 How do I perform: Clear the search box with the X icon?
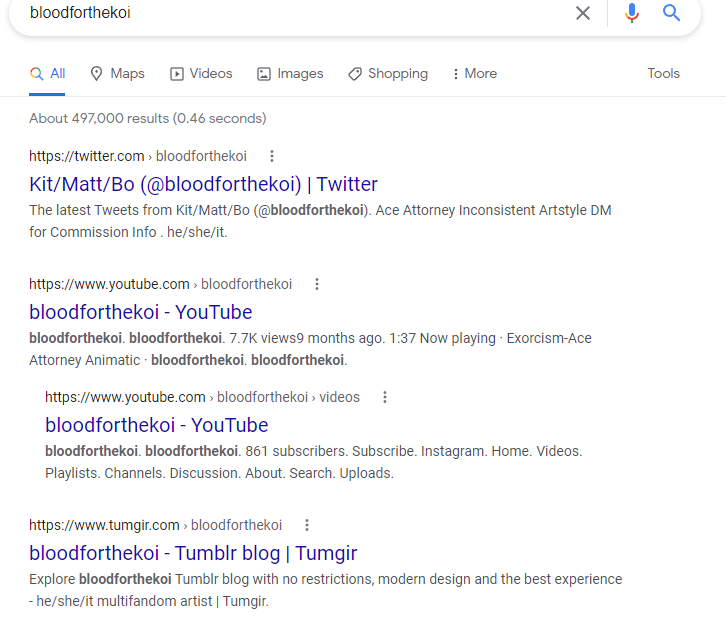point(582,13)
